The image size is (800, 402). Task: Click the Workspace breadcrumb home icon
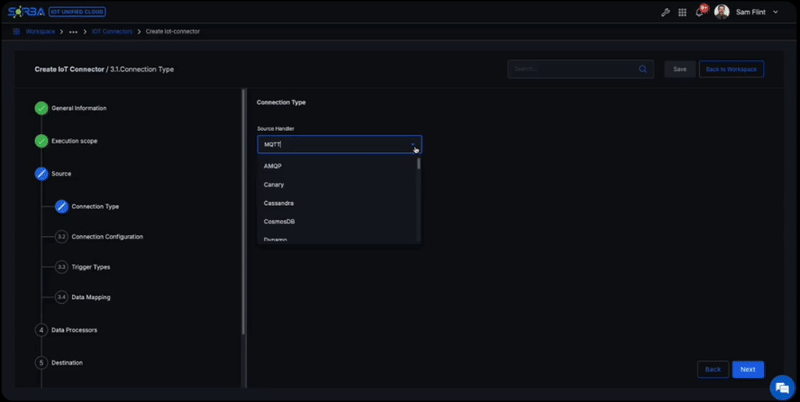[17, 31]
